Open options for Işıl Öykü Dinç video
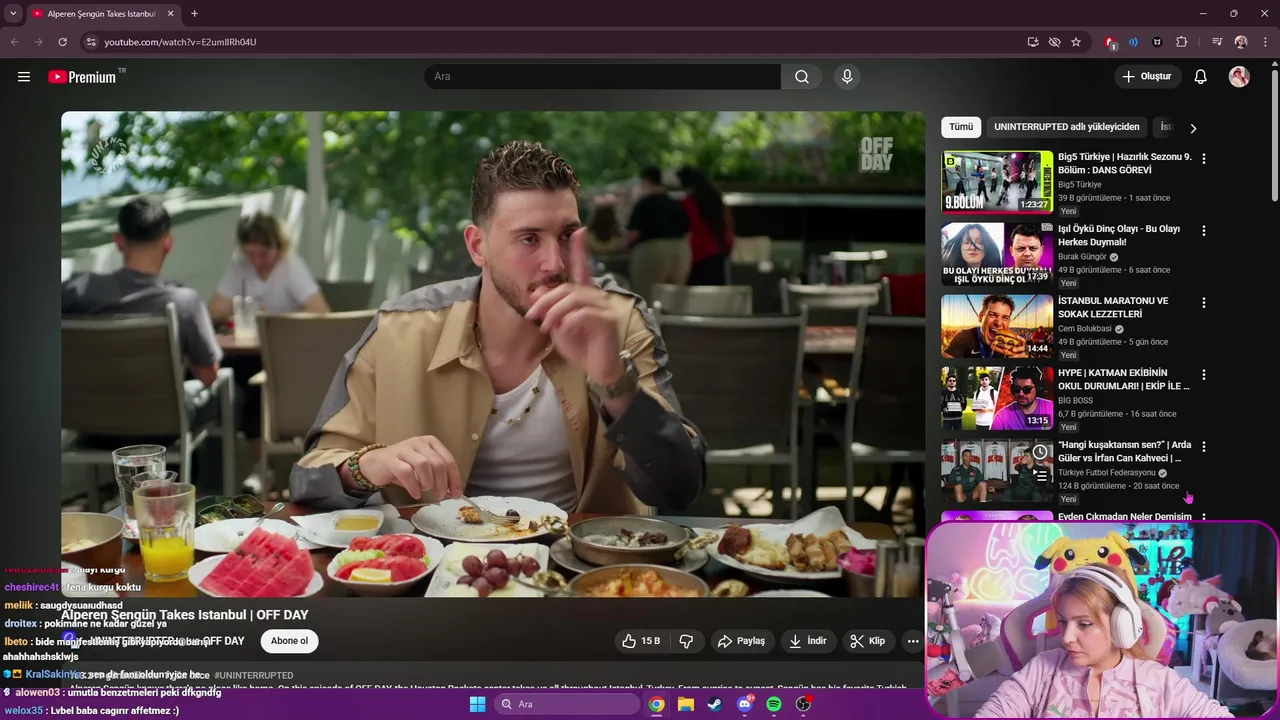1280x720 pixels. click(x=1204, y=231)
